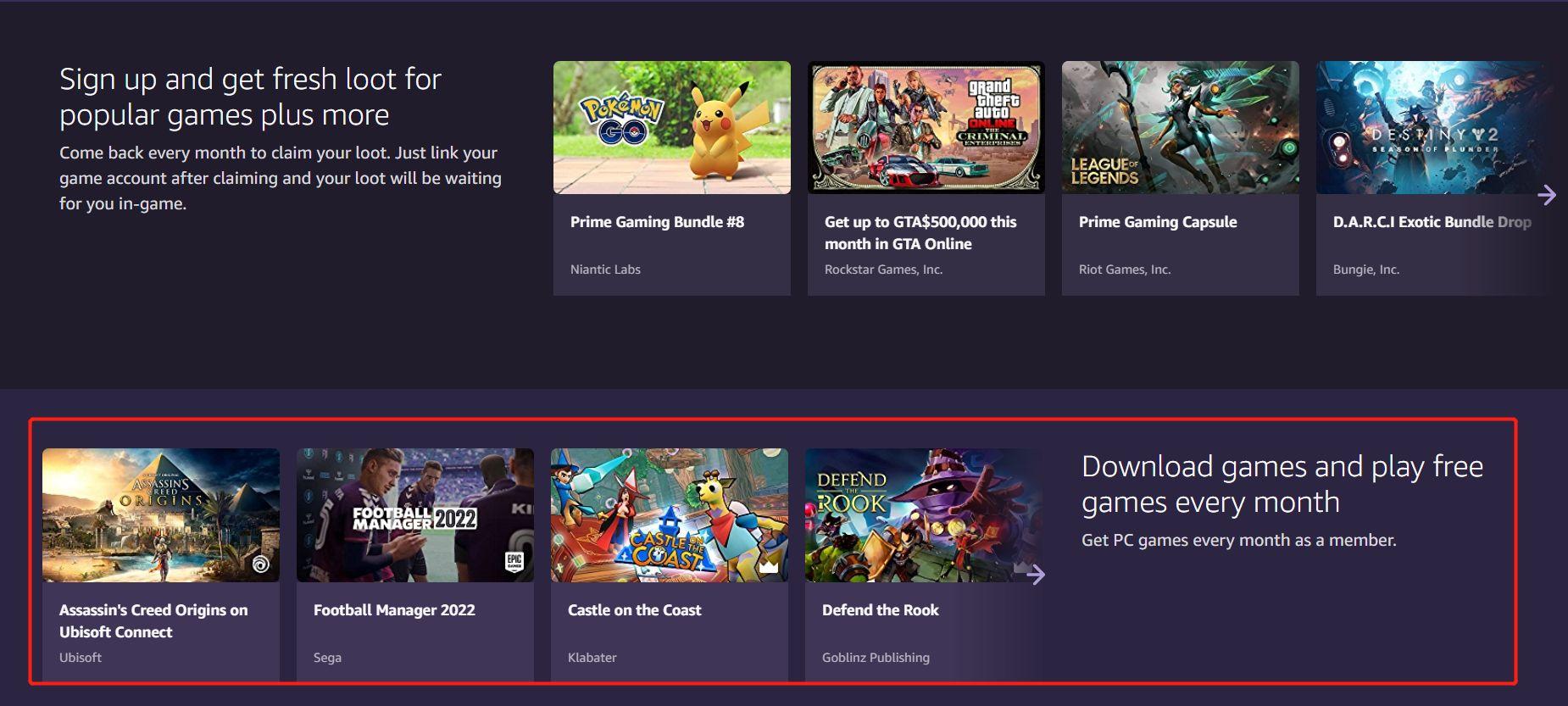This screenshot has height=706, width=1568.
Task: Click the Pokémon GO logo on the first loot card
Action: 620,120
